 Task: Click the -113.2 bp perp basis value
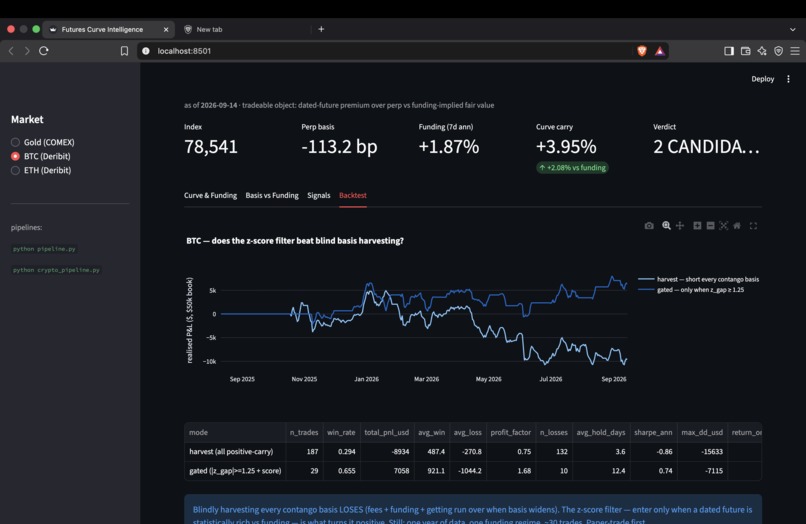coord(339,147)
